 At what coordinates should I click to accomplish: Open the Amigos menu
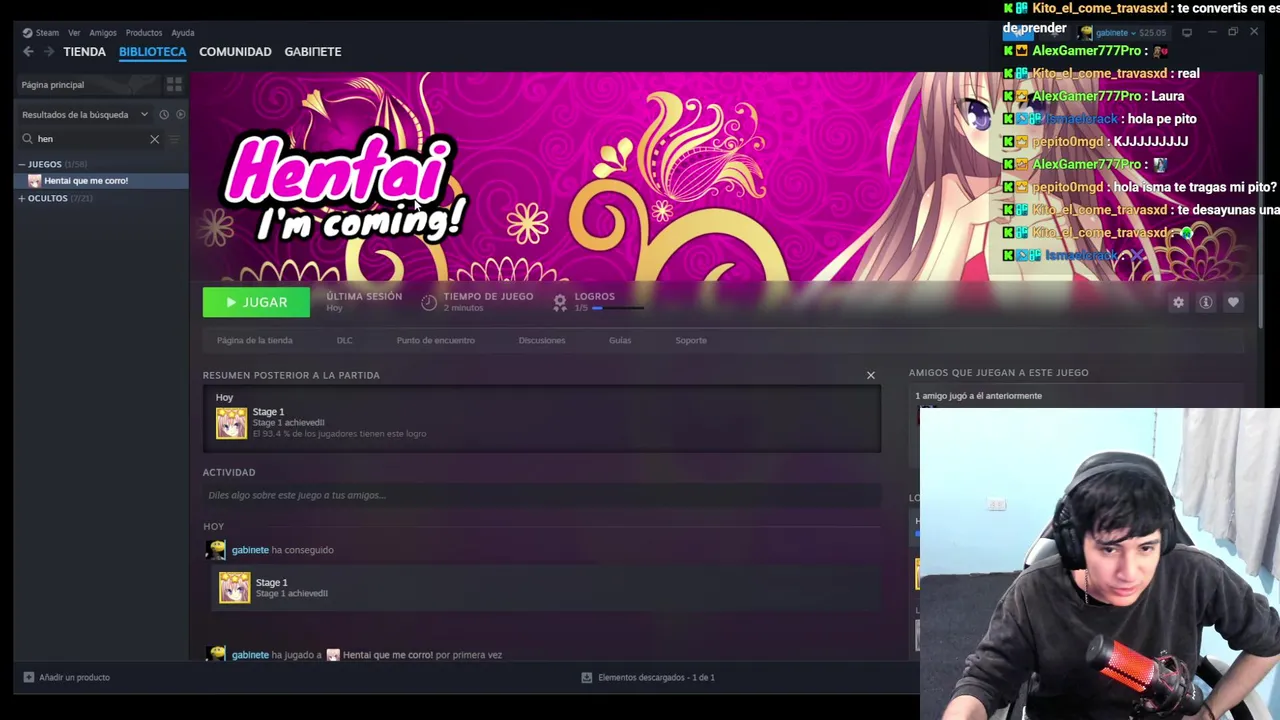[x=103, y=32]
